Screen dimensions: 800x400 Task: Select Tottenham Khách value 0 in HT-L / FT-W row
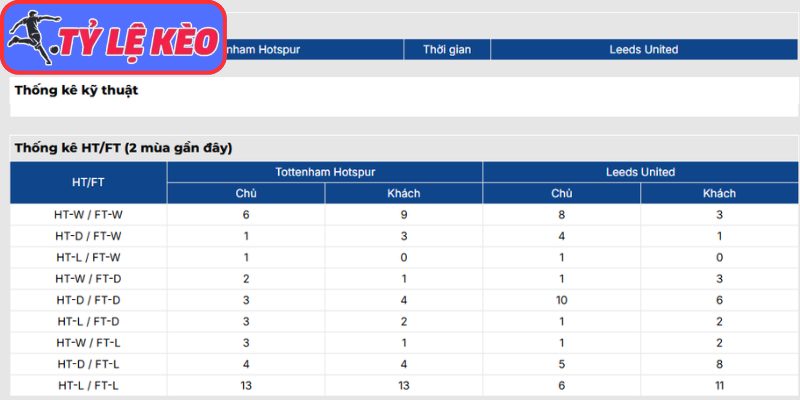(404, 258)
